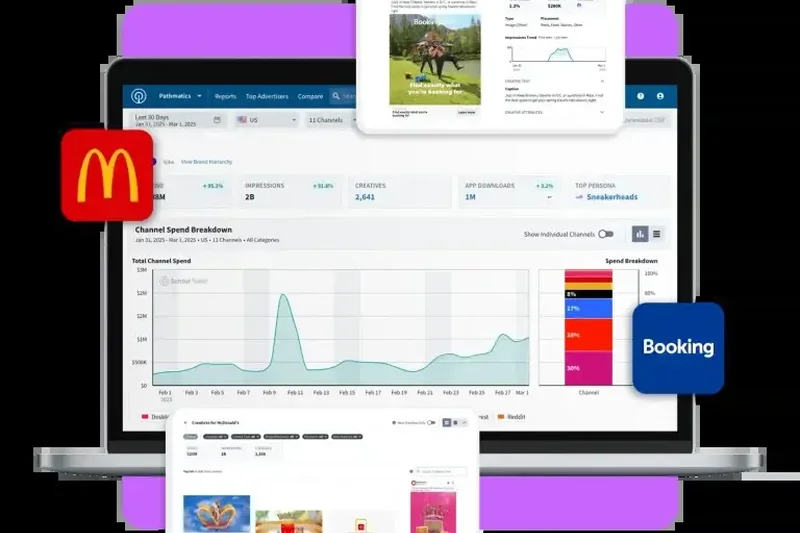Viewport: 800px width, 533px height.
Task: Open the crown creative thumbnail
Action: coord(216,514)
